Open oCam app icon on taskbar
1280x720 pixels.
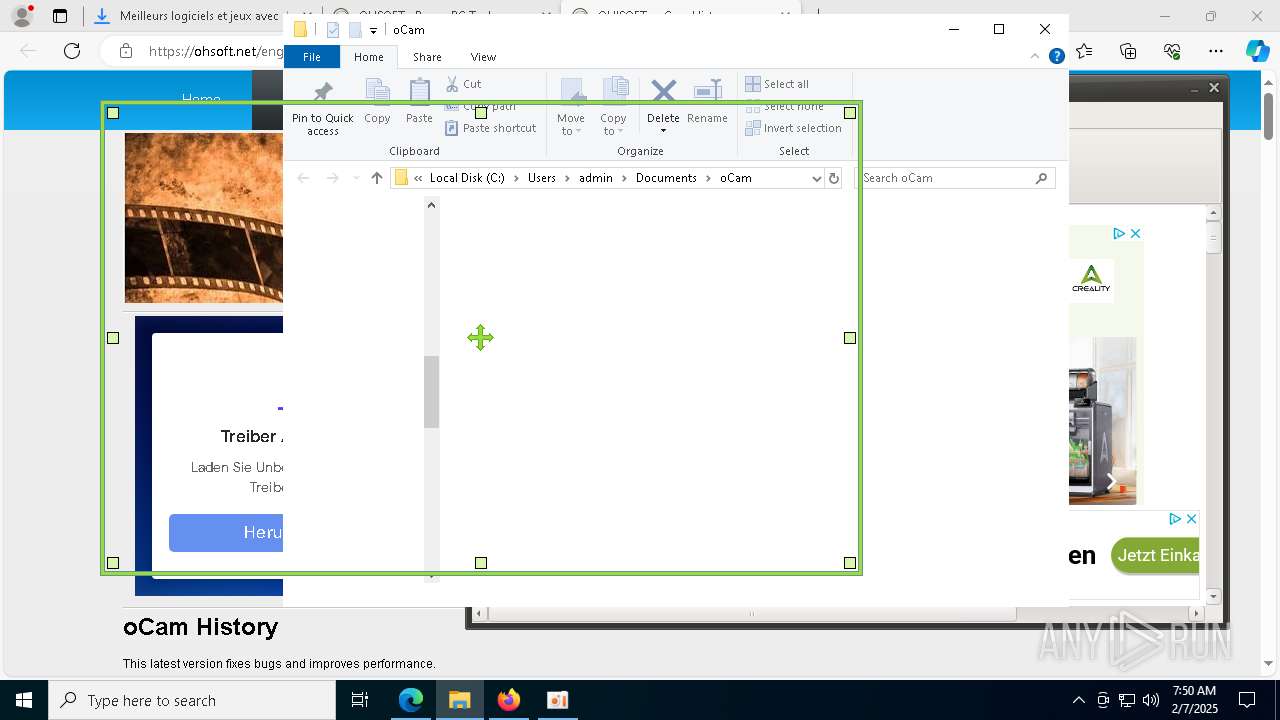558,700
